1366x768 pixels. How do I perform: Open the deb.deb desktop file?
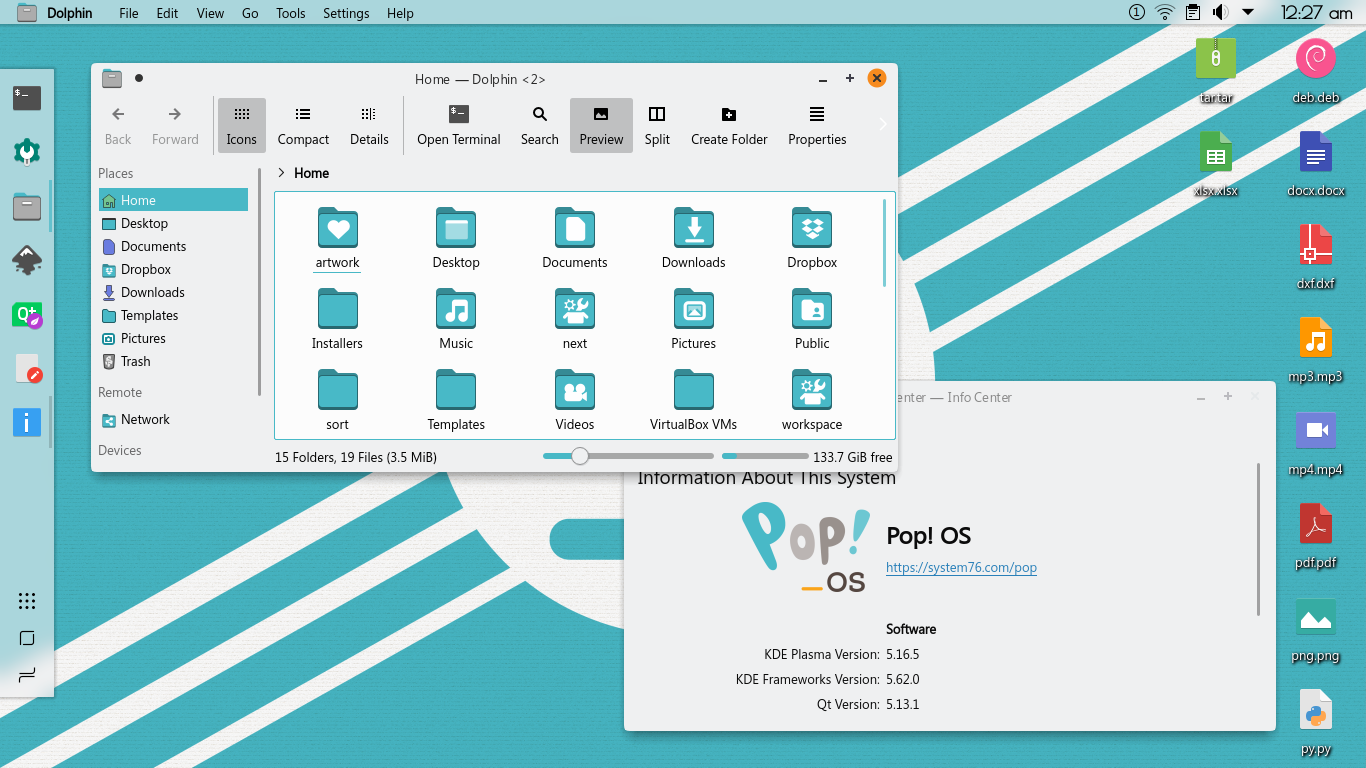[1316, 70]
